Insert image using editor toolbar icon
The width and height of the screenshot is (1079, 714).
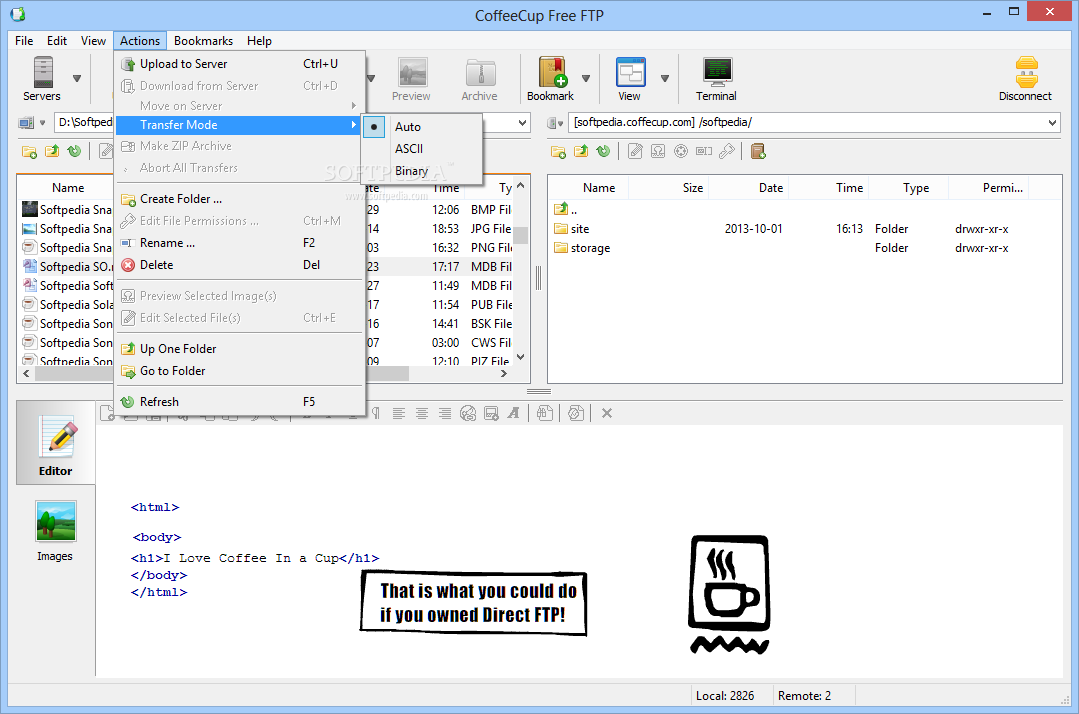491,413
